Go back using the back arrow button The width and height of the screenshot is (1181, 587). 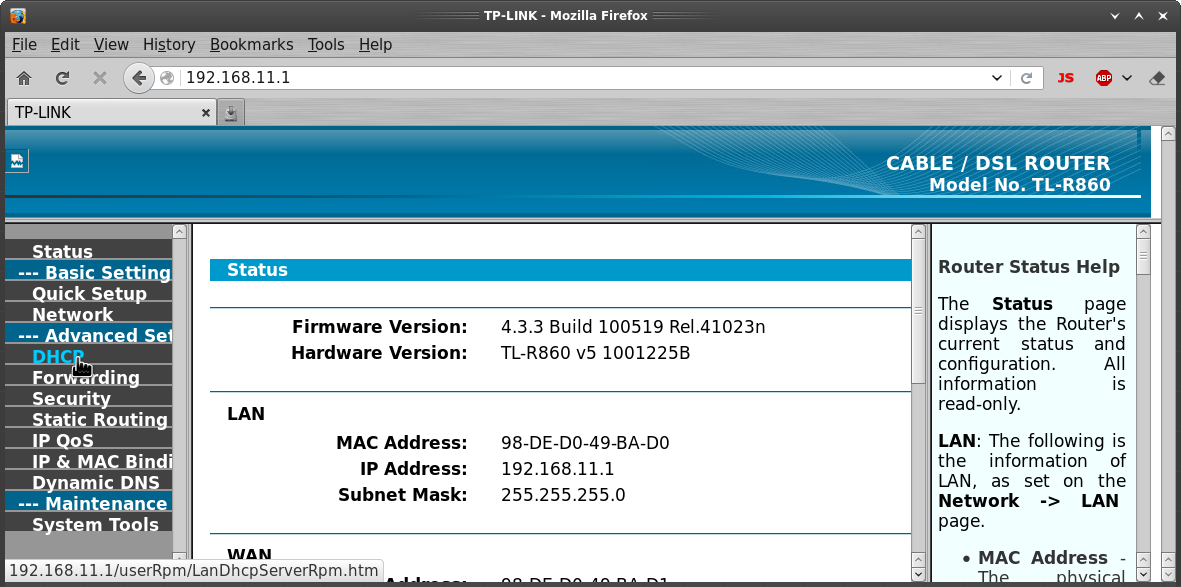[138, 78]
